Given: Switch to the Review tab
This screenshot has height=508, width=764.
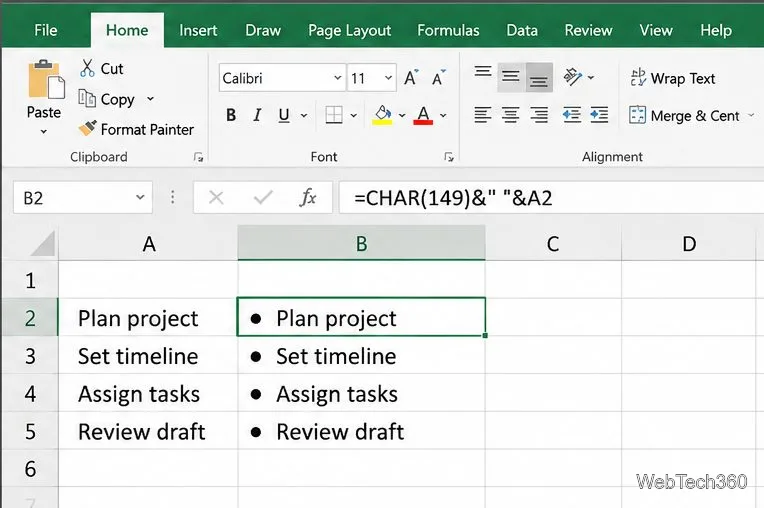Looking at the screenshot, I should pyautogui.click(x=588, y=30).
